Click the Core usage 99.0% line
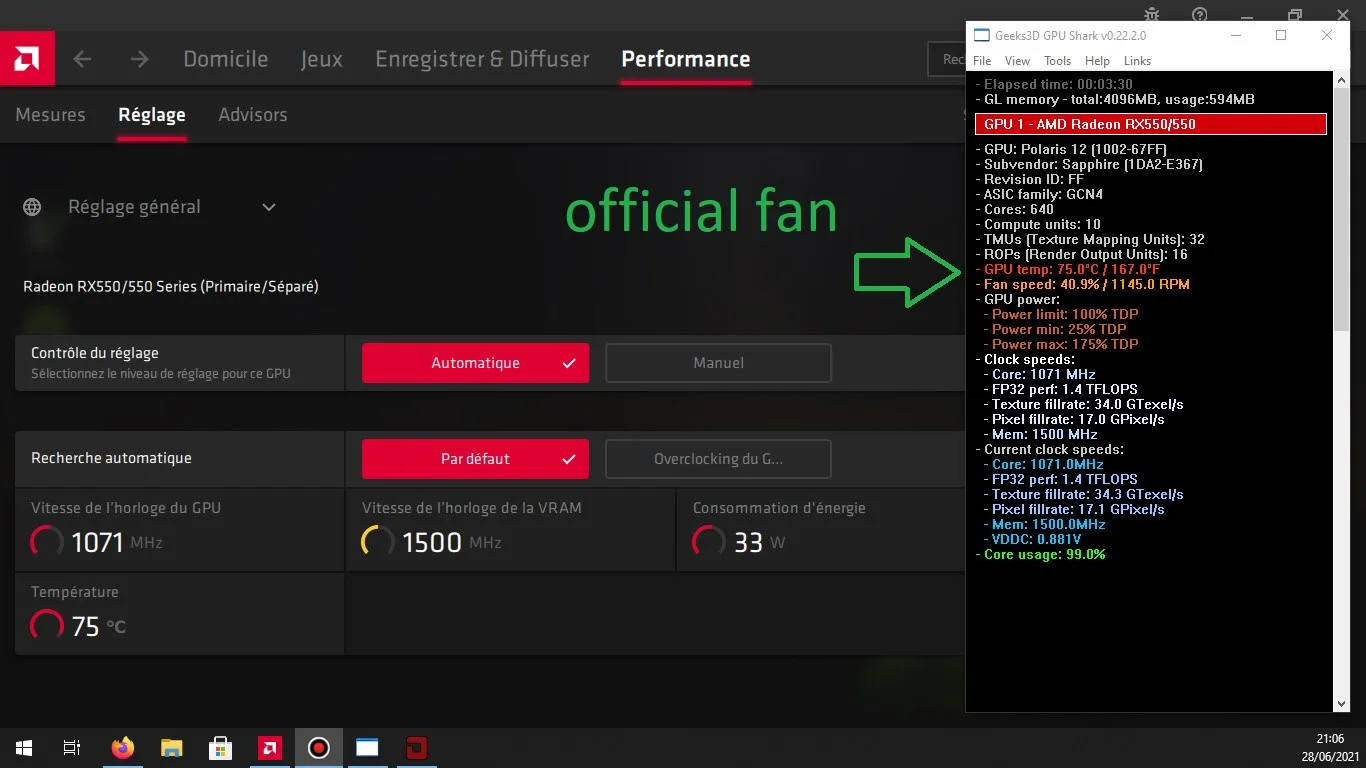The width and height of the screenshot is (1366, 768). click(x=1040, y=554)
